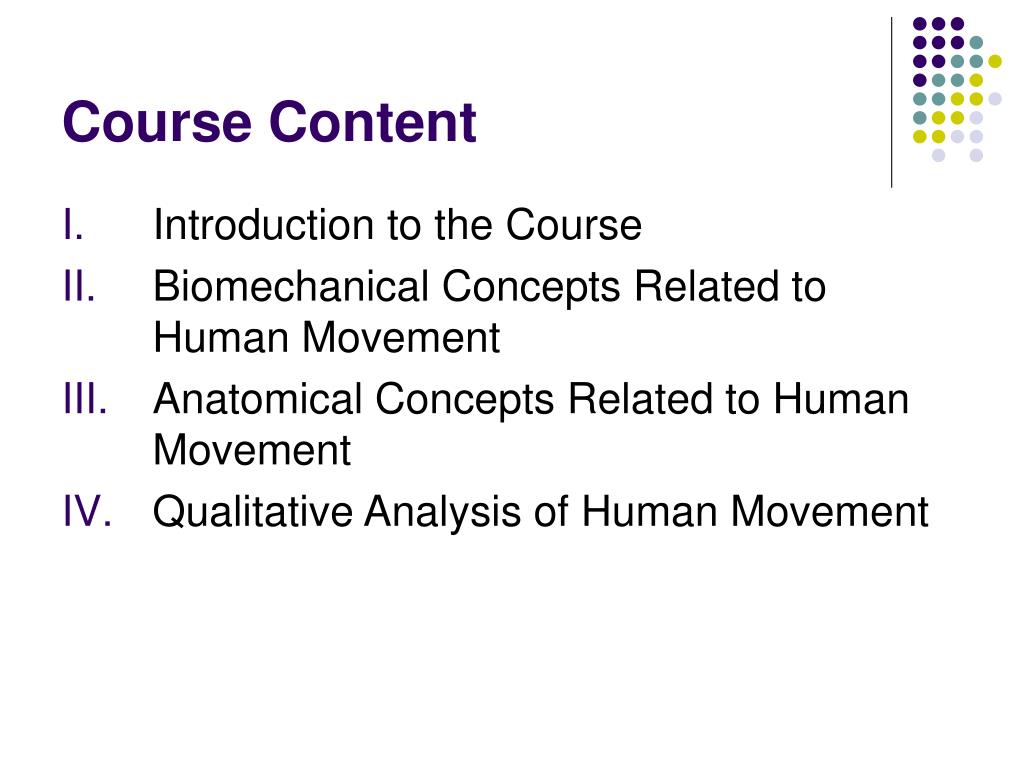Click the leftmost yellow dot in seventh row
Screen dimensions: 1024x768
point(920,136)
